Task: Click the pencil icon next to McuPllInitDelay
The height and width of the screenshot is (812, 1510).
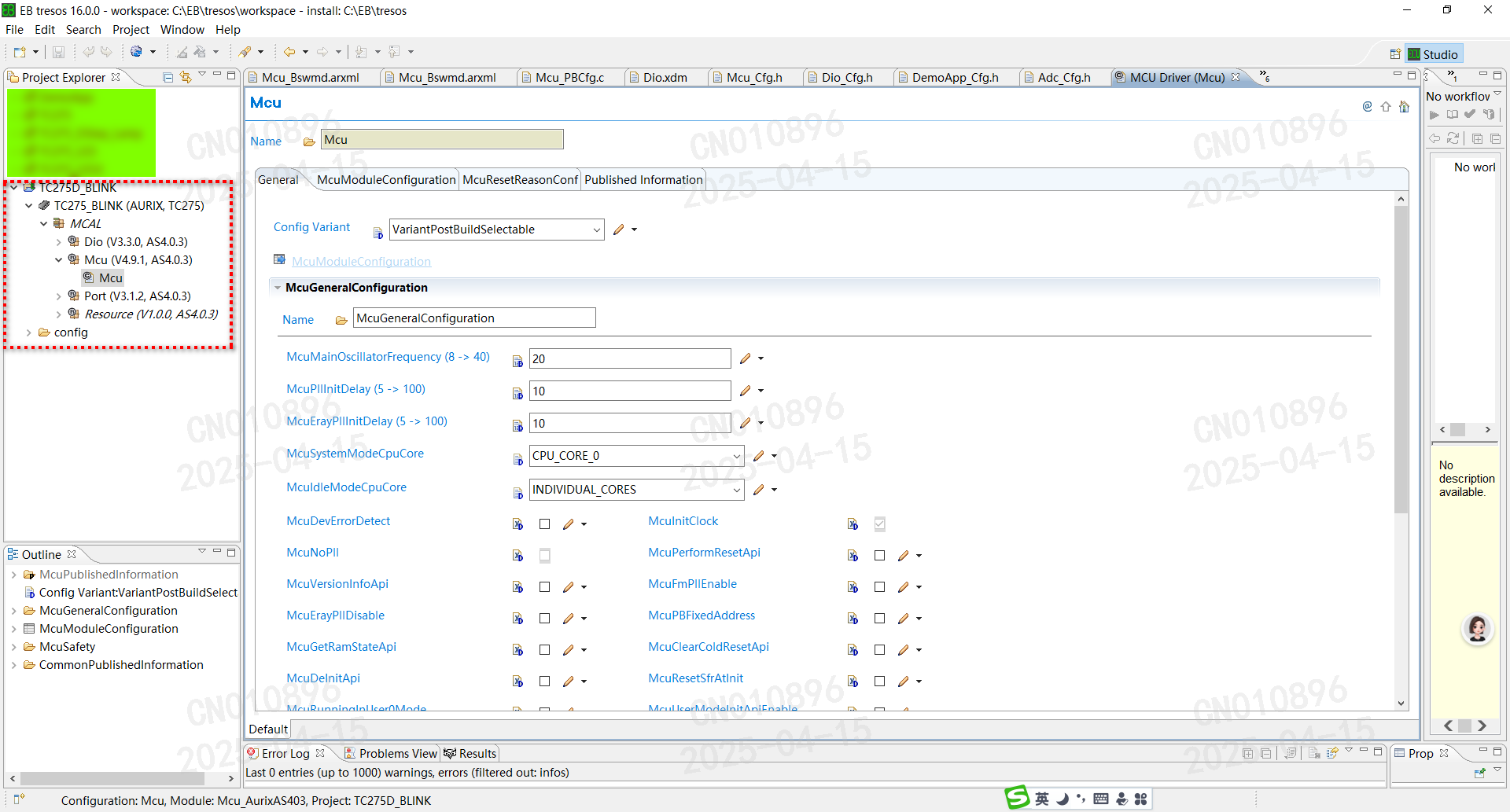Action: [746, 391]
